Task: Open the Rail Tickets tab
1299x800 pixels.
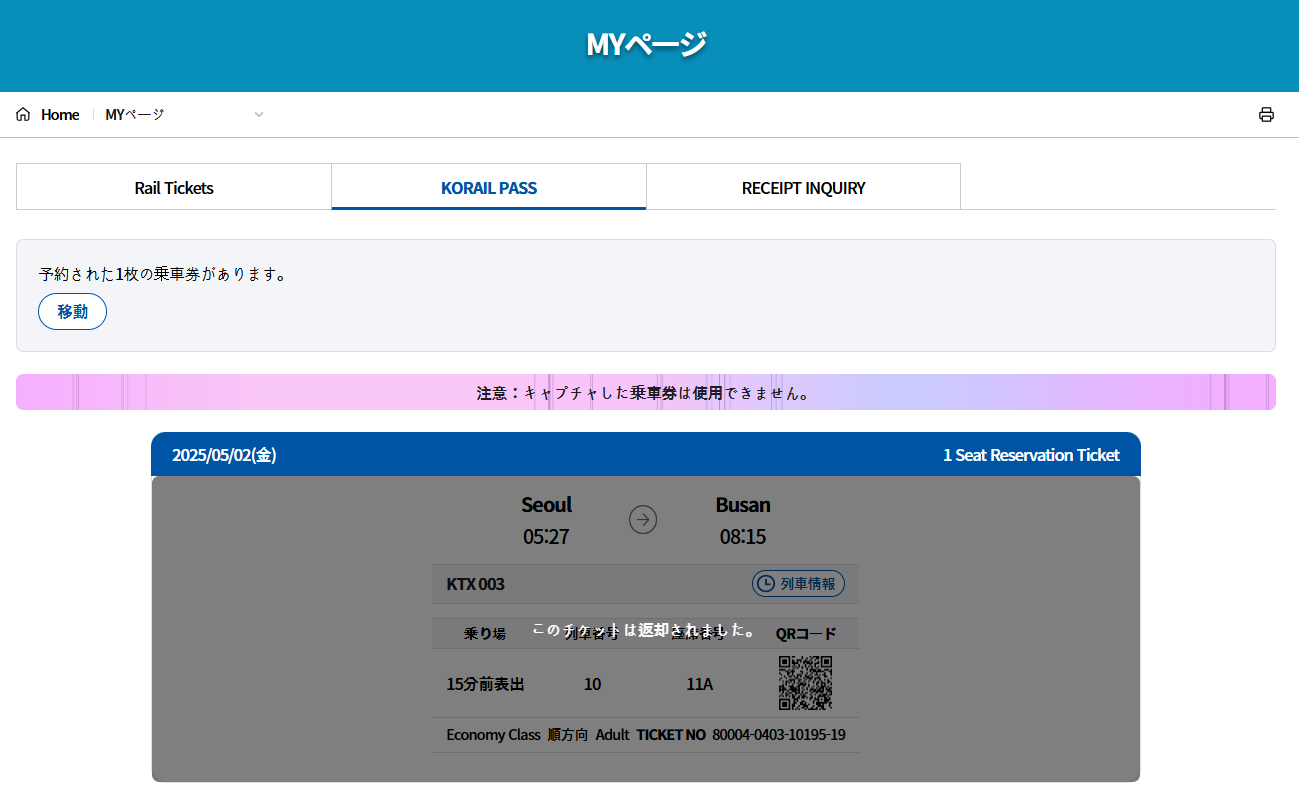Action: (x=174, y=188)
